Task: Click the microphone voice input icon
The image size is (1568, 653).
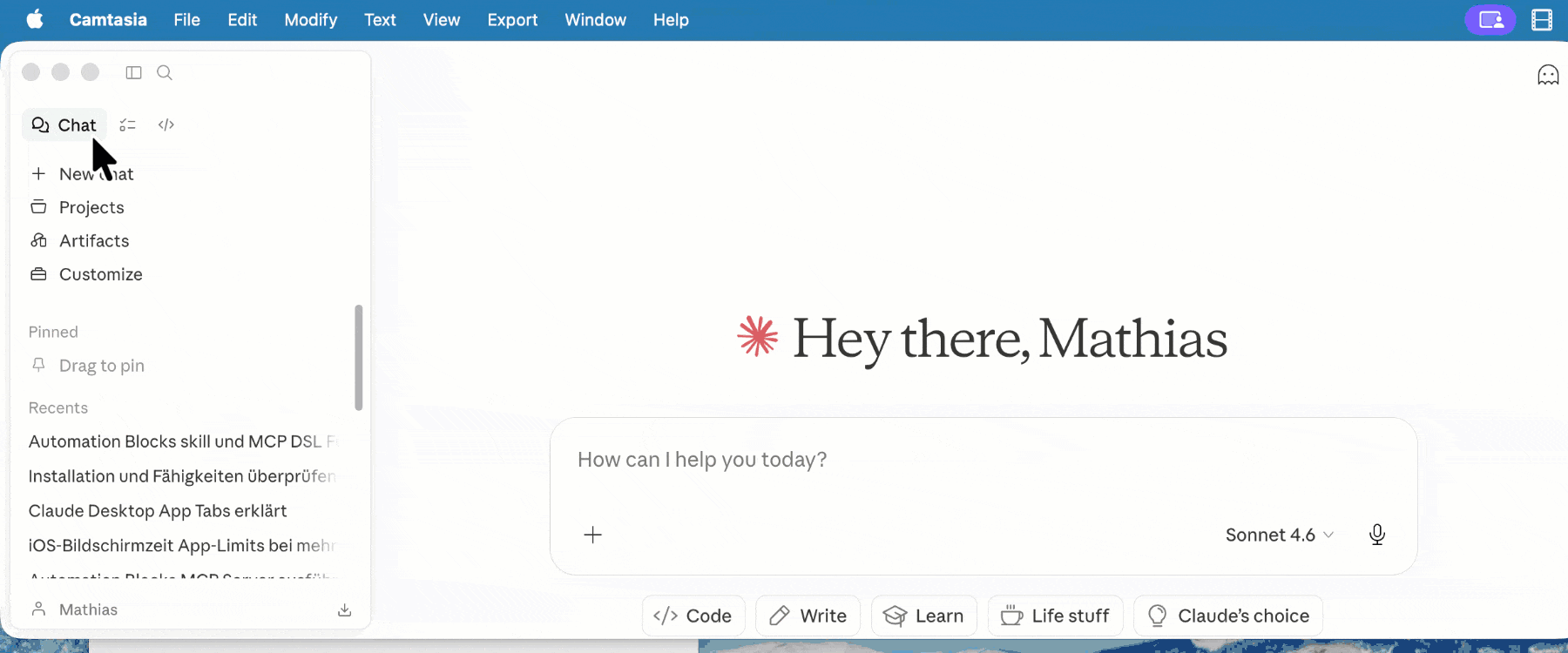Action: pos(1377,535)
